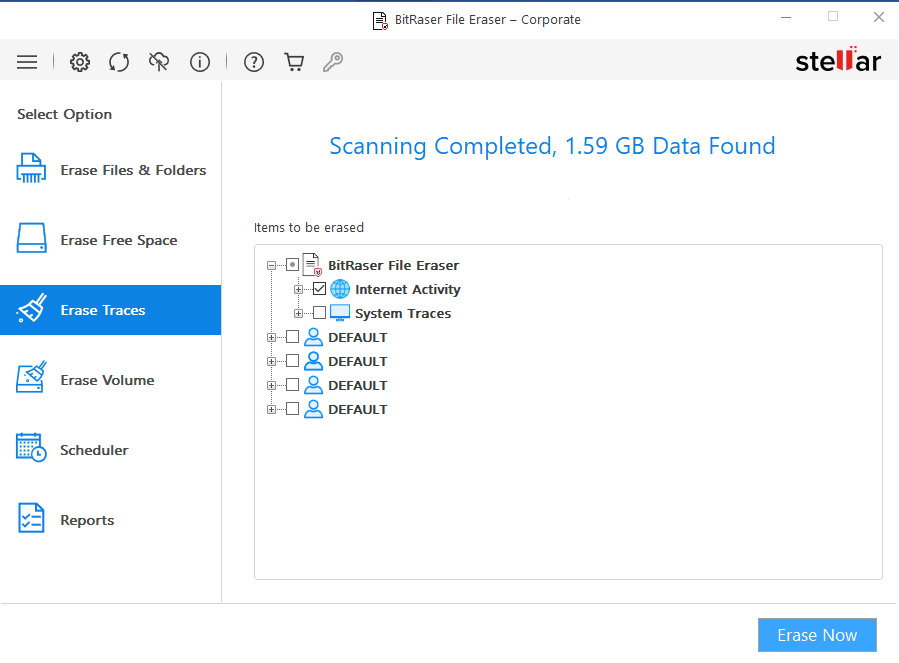Image resolution: width=899 pixels, height=663 pixels.
Task: Check the System Traces checkbox
Action: point(319,313)
